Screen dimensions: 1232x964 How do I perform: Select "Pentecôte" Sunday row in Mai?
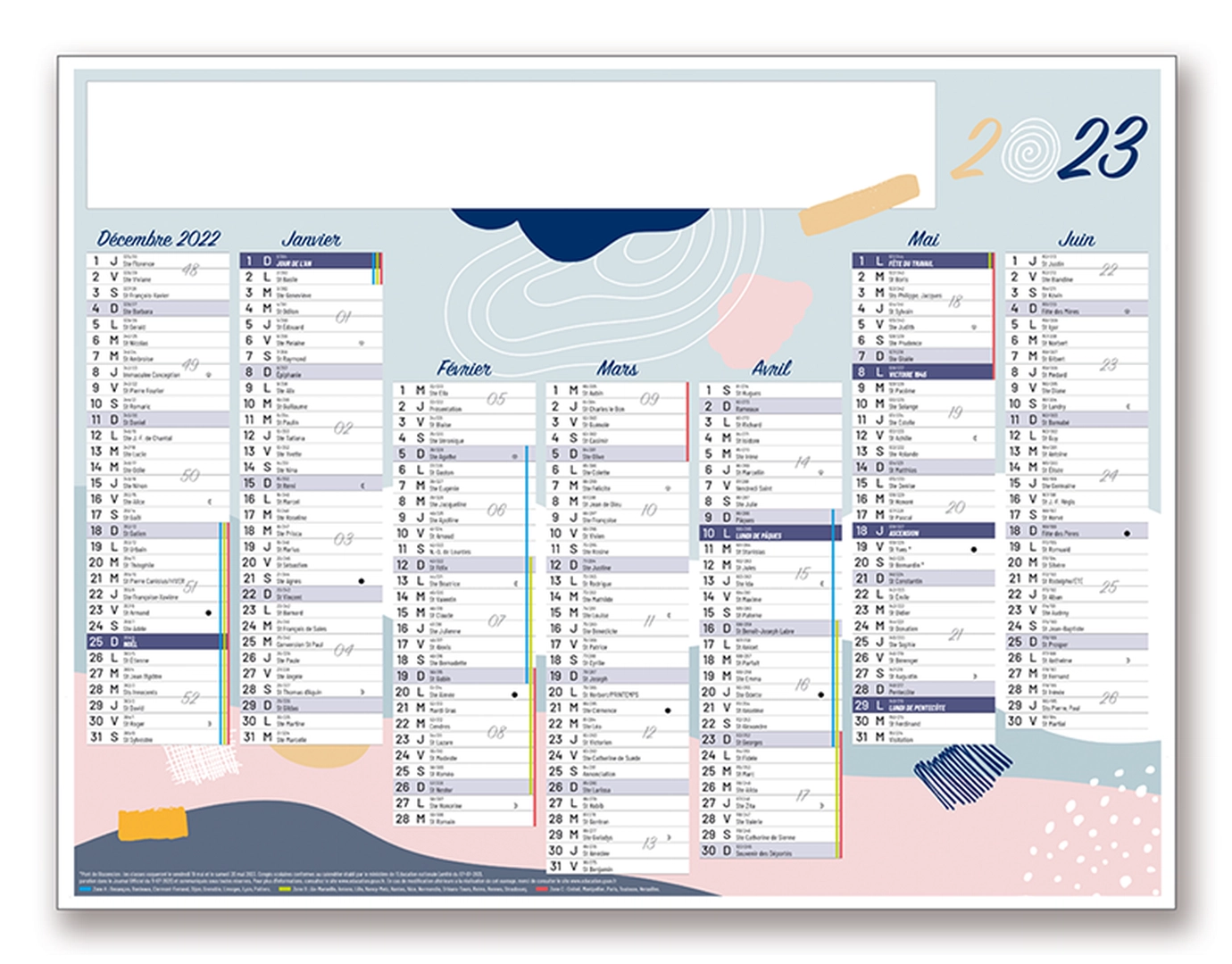(x=923, y=690)
